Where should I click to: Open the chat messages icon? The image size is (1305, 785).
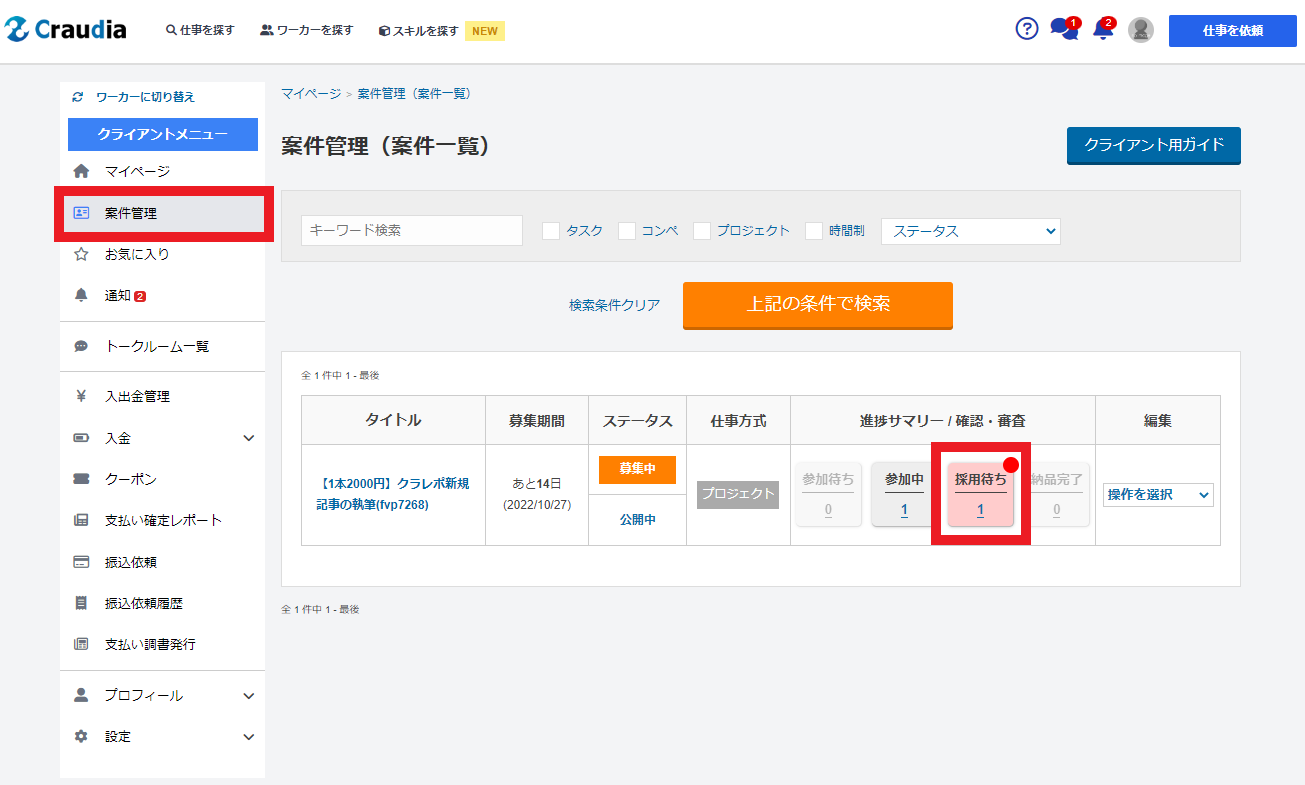tap(1064, 30)
